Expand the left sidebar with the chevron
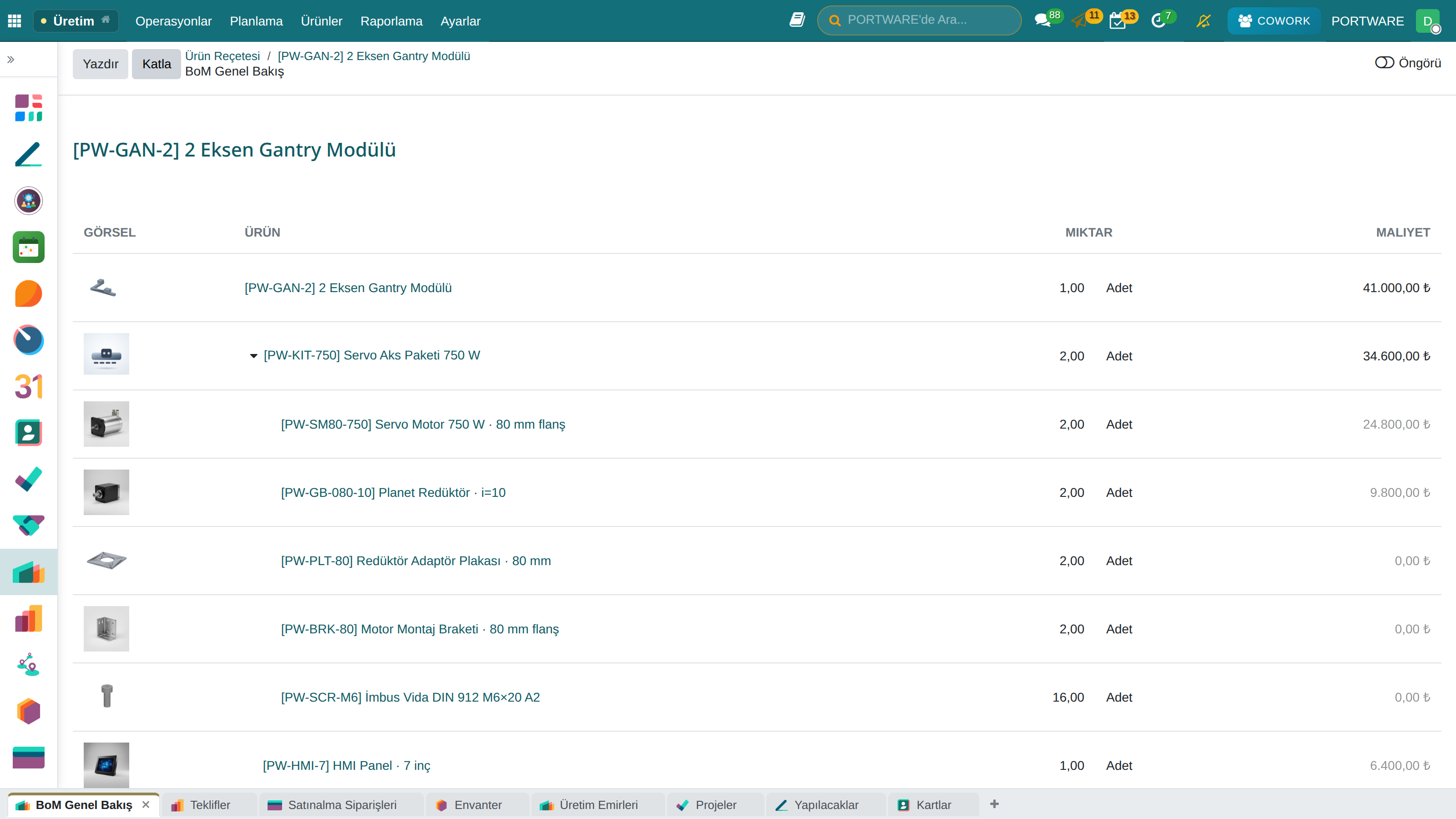The width and height of the screenshot is (1456, 819). pyautogui.click(x=11, y=59)
